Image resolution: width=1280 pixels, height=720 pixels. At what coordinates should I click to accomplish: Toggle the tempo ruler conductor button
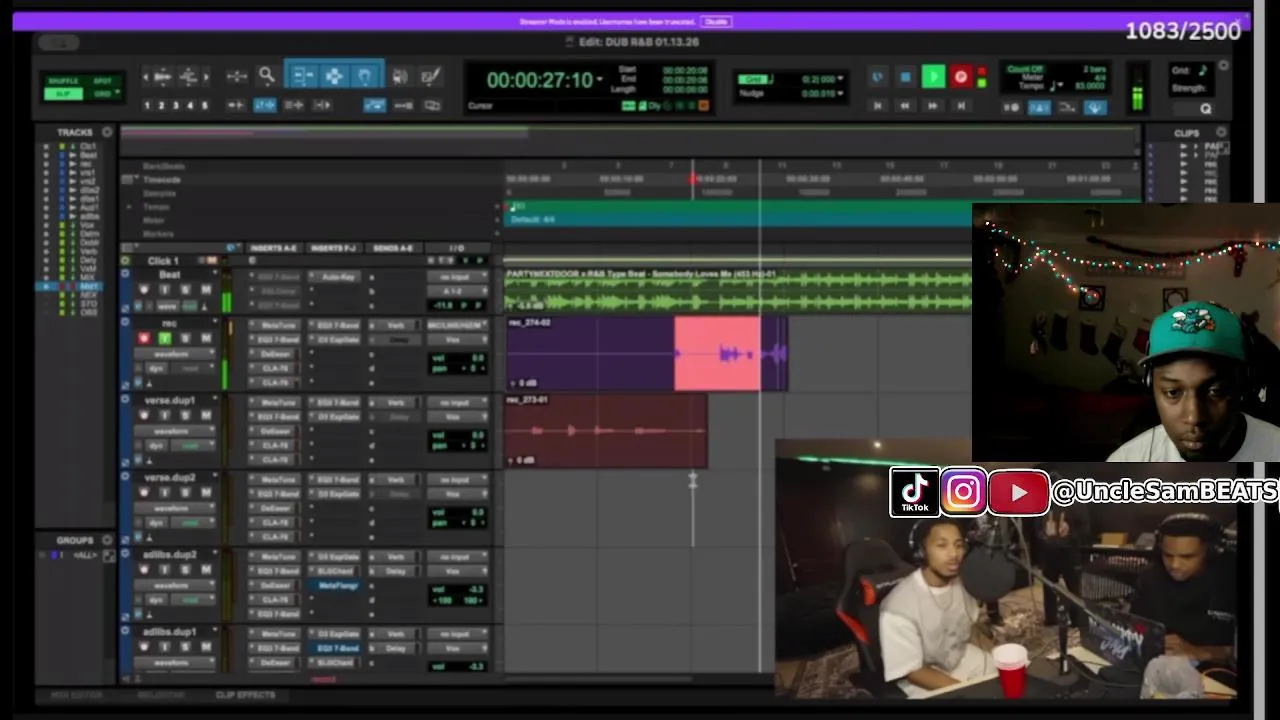(1096, 107)
